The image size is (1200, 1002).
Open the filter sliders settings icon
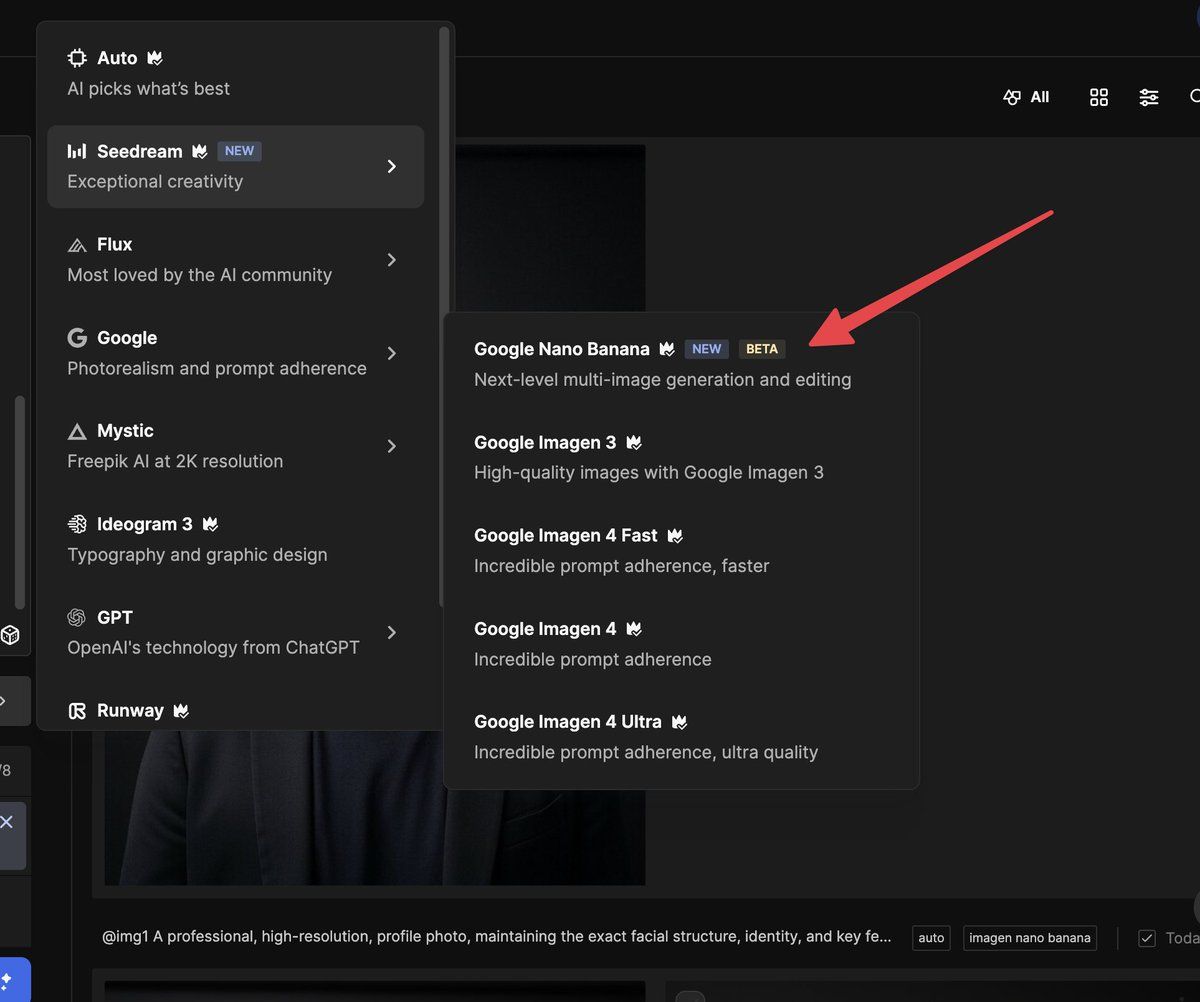1149,97
